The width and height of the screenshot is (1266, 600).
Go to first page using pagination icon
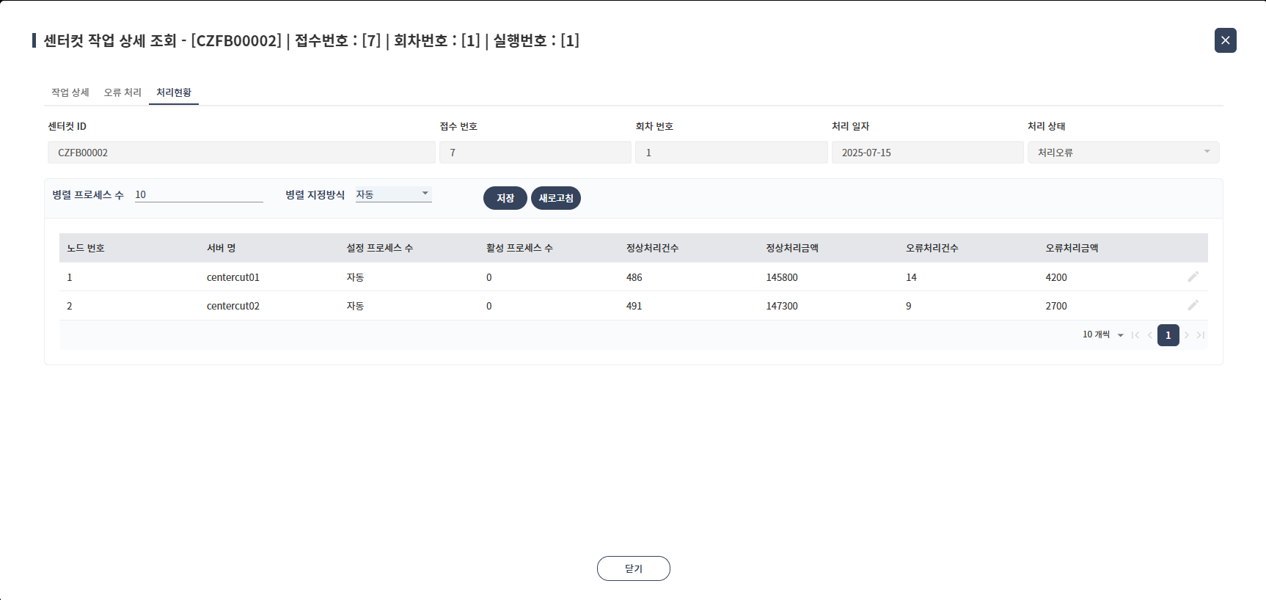[1135, 335]
